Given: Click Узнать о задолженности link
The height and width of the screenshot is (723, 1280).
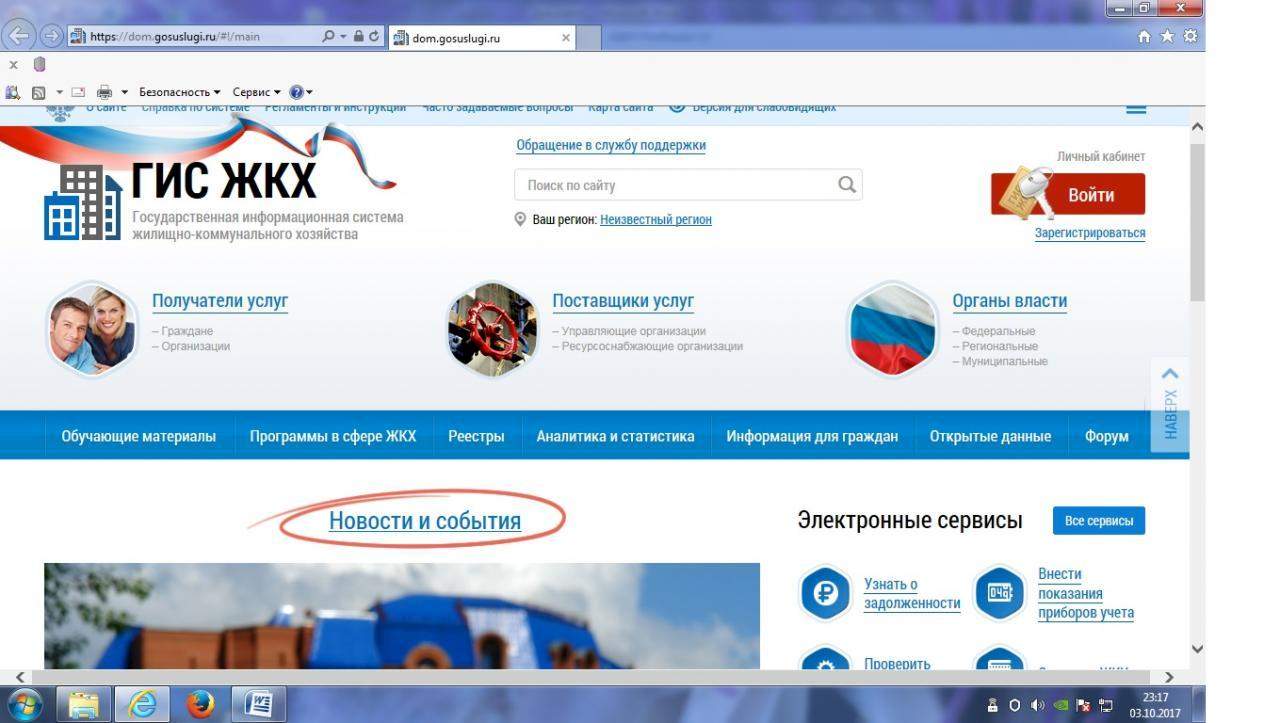Looking at the screenshot, I should [912, 594].
